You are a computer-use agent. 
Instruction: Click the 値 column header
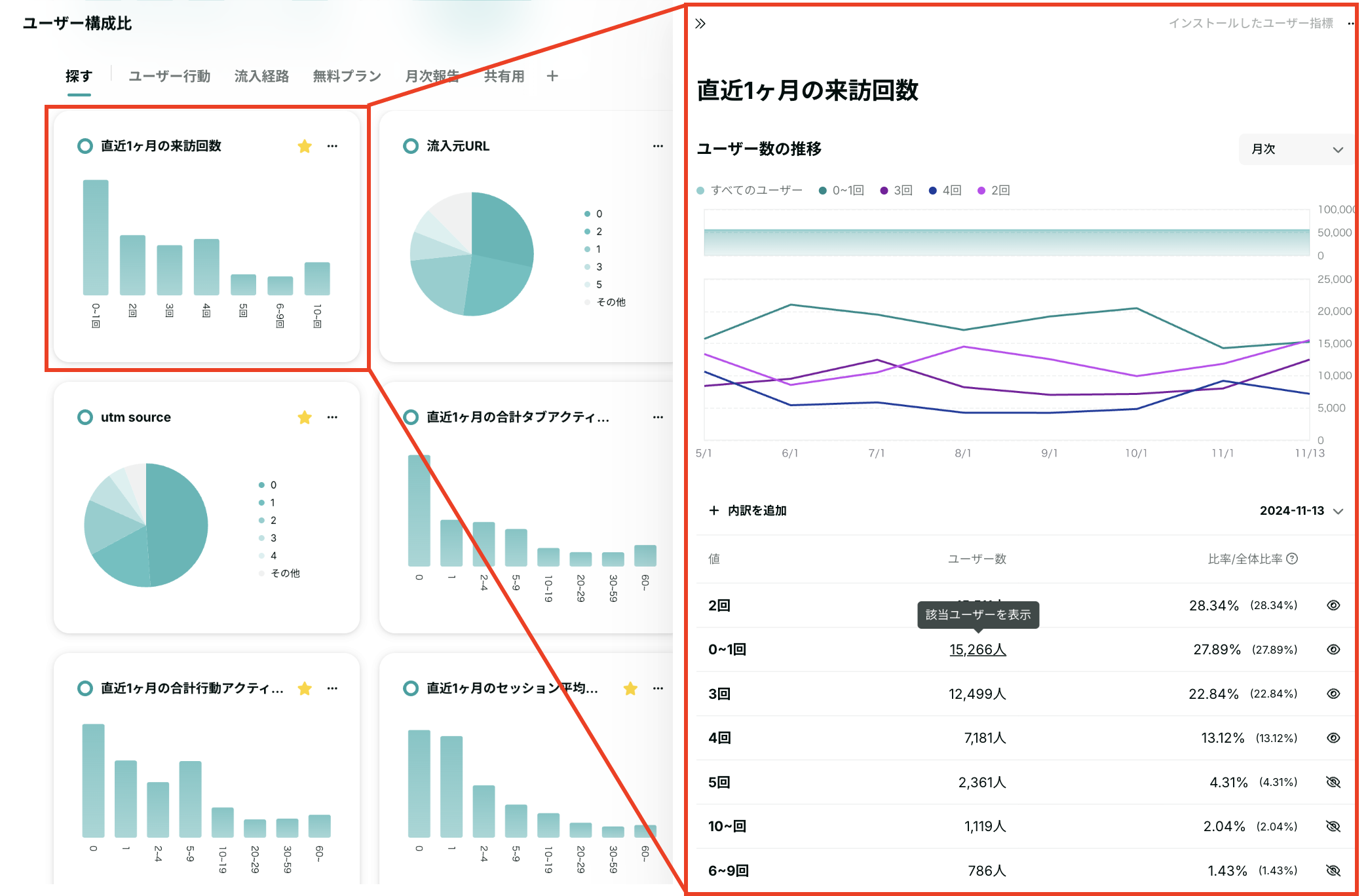(714, 559)
